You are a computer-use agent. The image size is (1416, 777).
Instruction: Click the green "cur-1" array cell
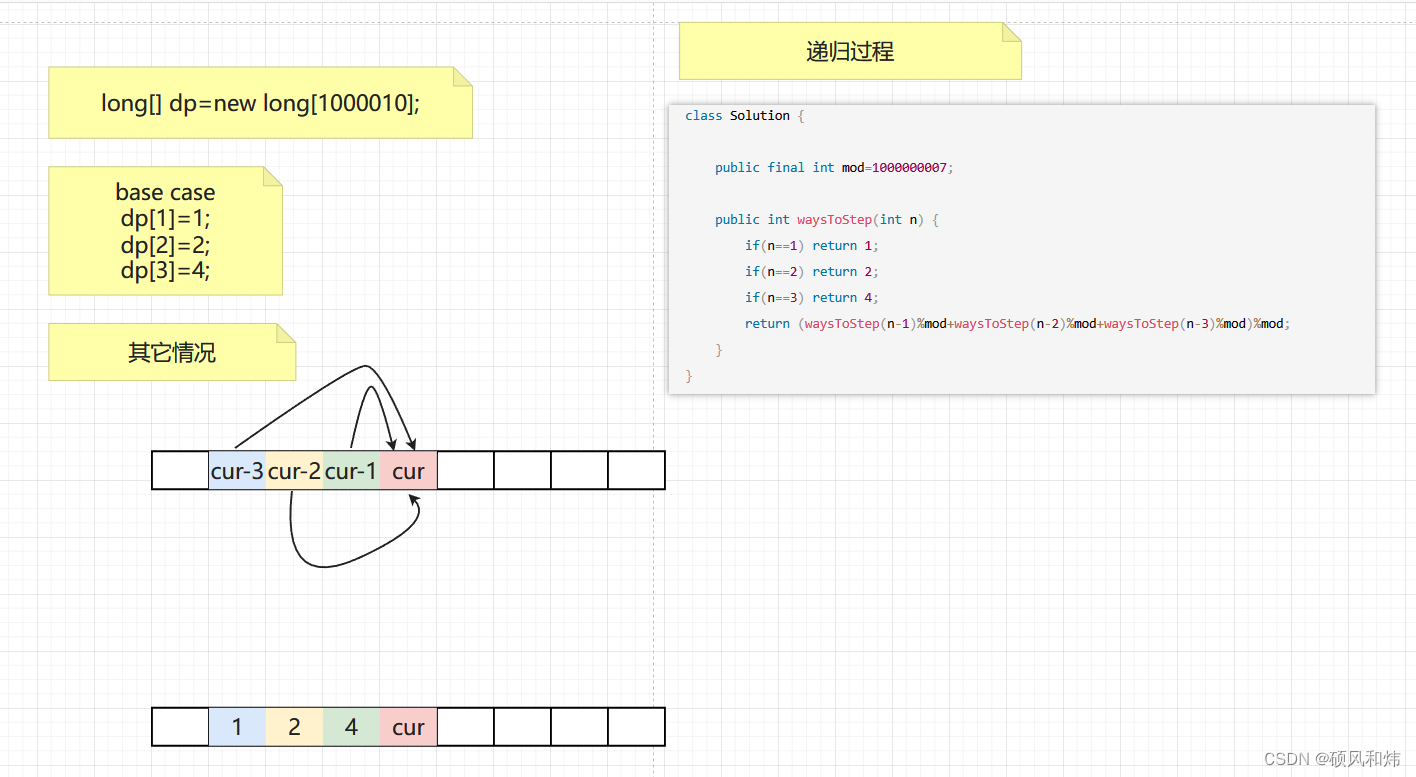[x=351, y=470]
